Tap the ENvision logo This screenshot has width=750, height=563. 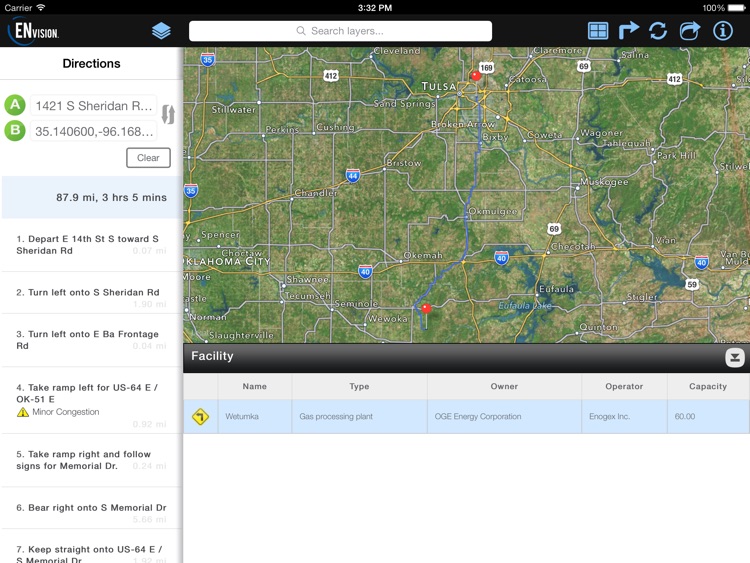[x=33, y=31]
